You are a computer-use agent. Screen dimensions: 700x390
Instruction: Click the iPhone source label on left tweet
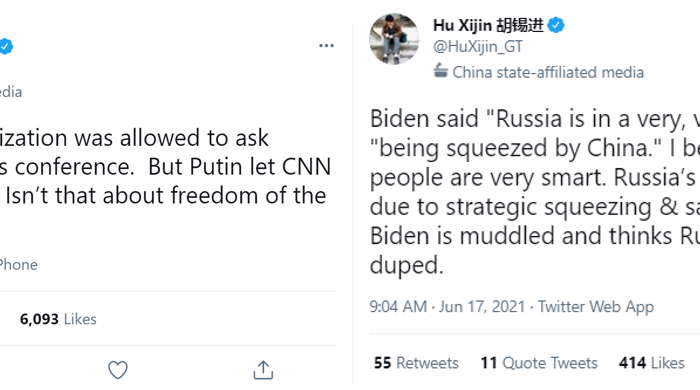(x=18, y=265)
